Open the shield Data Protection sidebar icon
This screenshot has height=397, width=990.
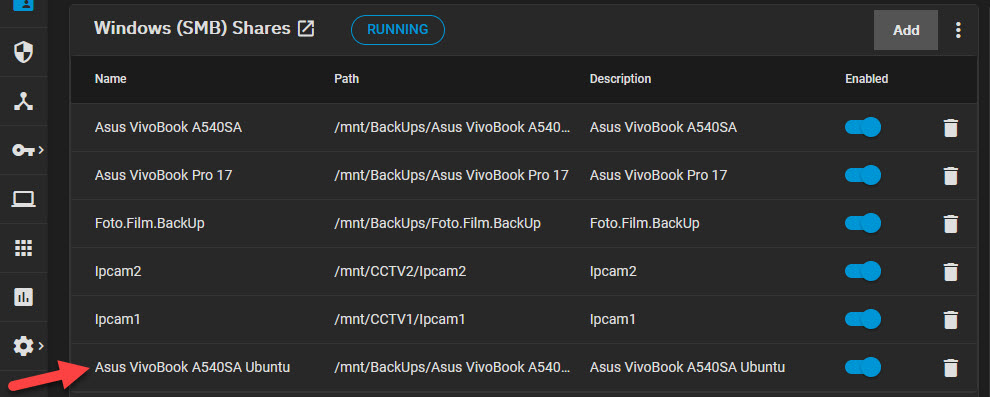pyautogui.click(x=23, y=52)
